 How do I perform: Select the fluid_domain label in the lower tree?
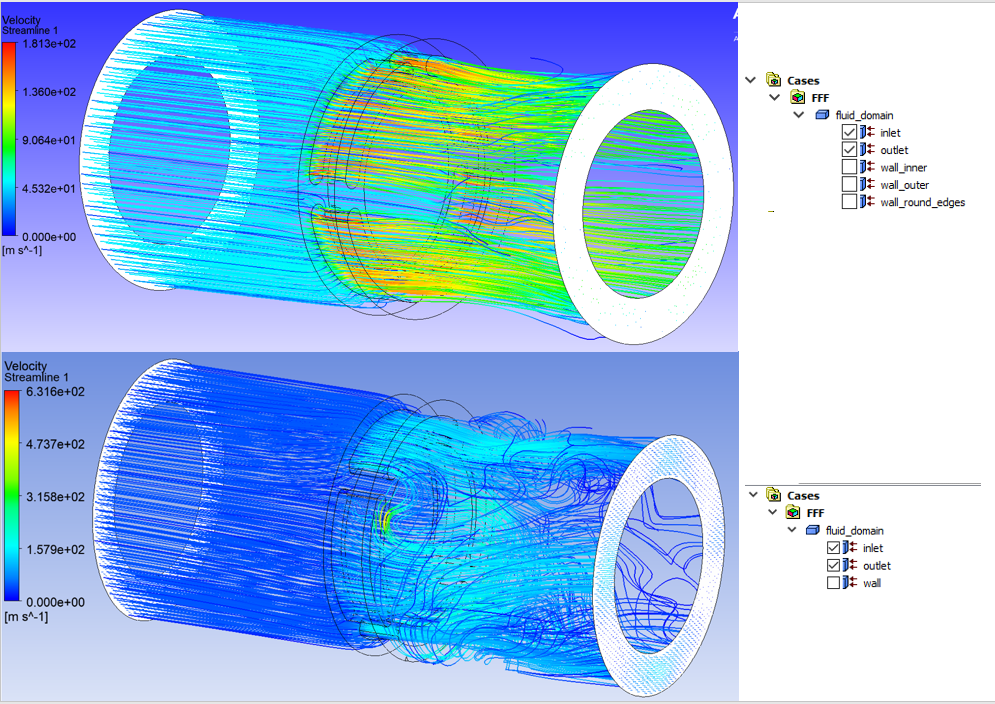click(854, 530)
